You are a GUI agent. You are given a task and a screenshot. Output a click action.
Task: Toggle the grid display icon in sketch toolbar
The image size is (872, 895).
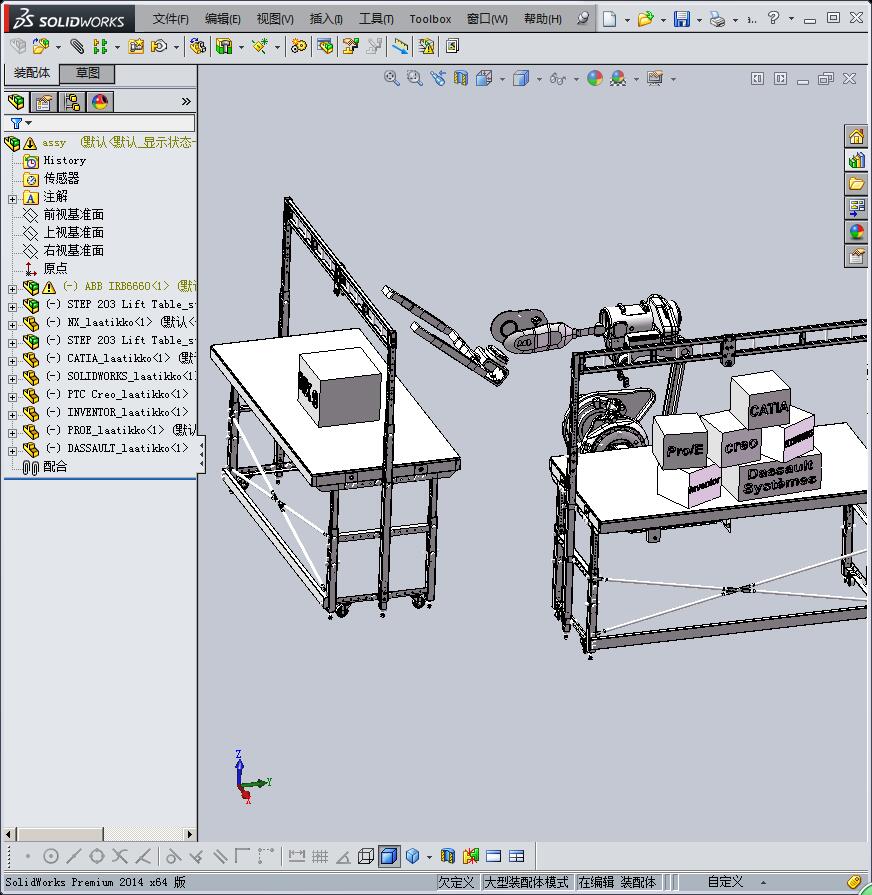pos(320,856)
